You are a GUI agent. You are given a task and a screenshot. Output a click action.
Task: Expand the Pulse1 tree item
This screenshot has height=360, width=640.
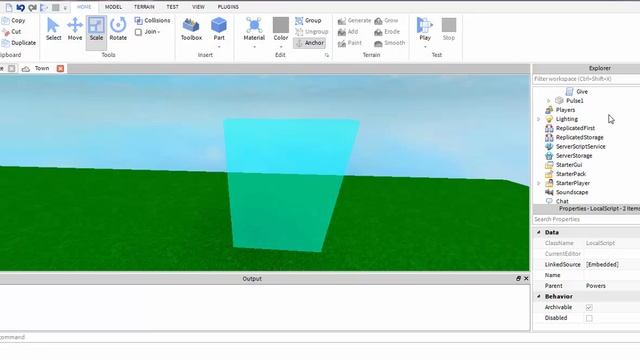[549, 101]
